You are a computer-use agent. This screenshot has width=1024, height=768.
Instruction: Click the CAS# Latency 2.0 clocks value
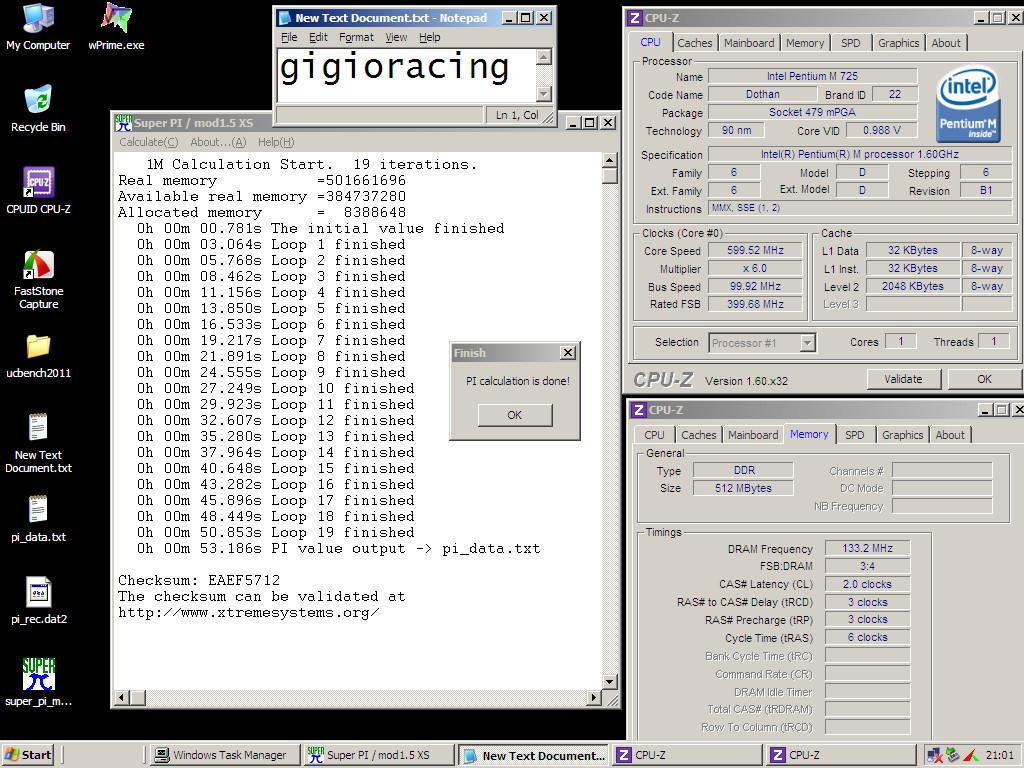coord(867,584)
